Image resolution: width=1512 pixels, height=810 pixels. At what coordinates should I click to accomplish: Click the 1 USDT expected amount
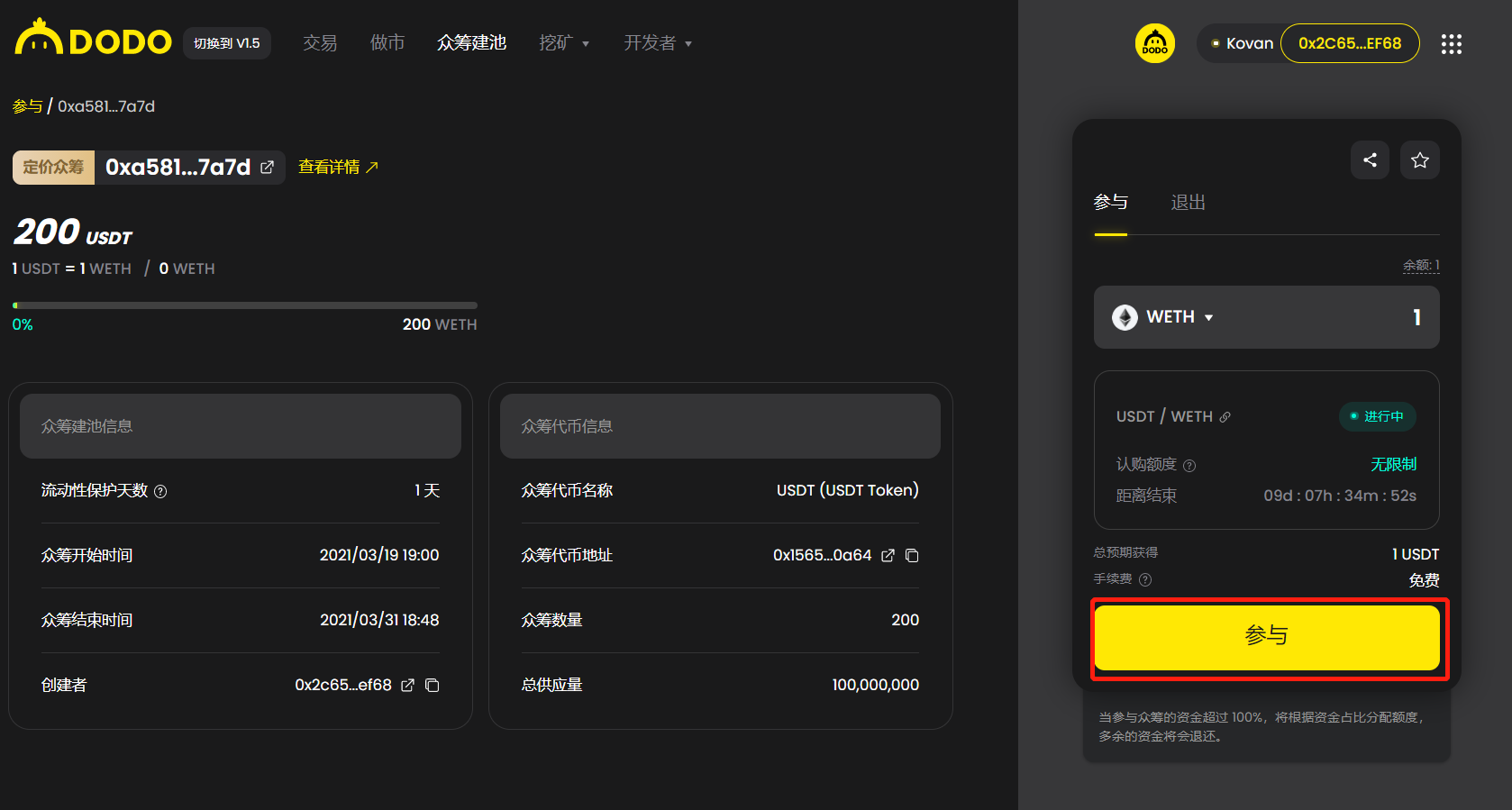tap(1416, 554)
